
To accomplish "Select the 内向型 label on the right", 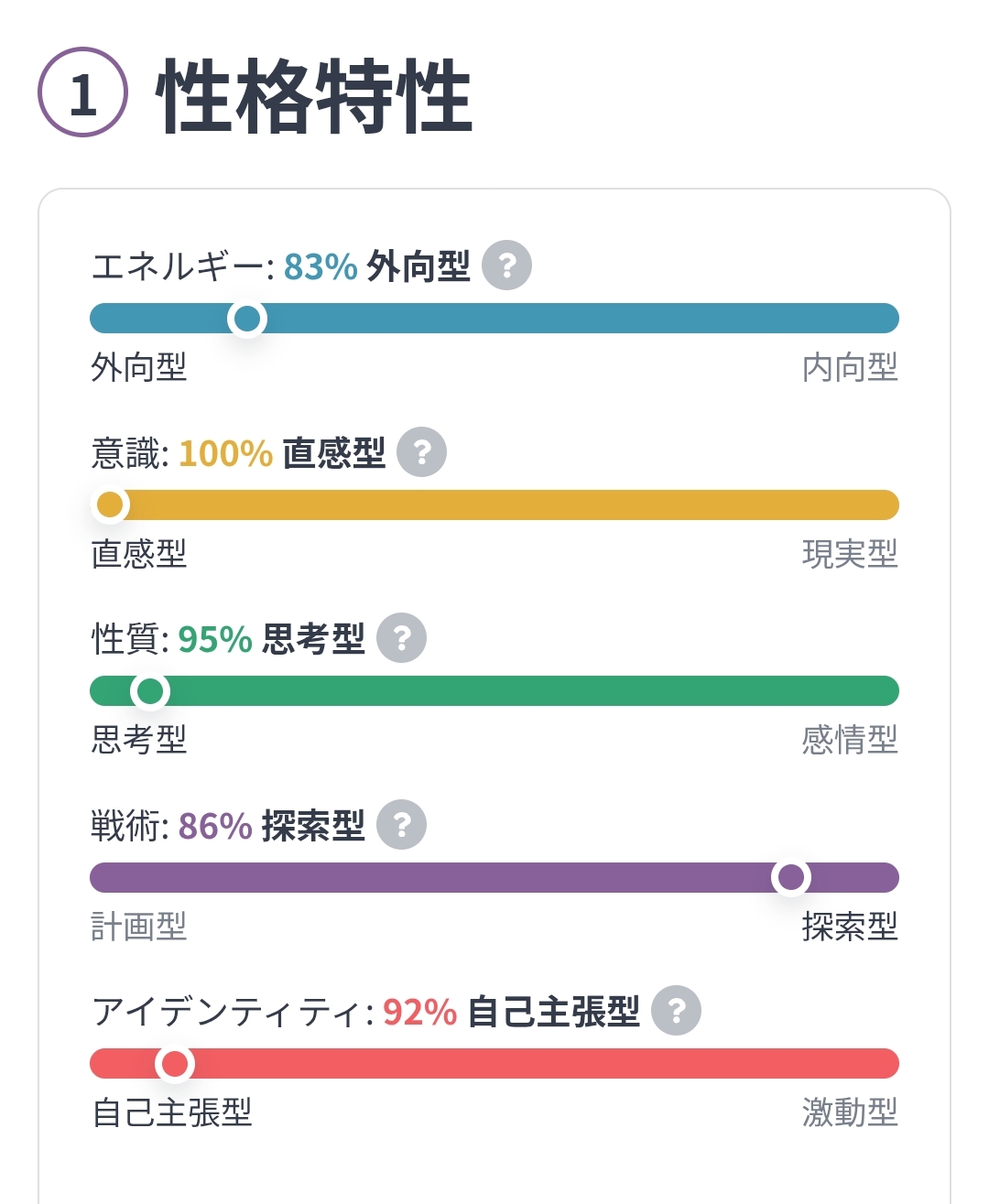I will point(851,368).
